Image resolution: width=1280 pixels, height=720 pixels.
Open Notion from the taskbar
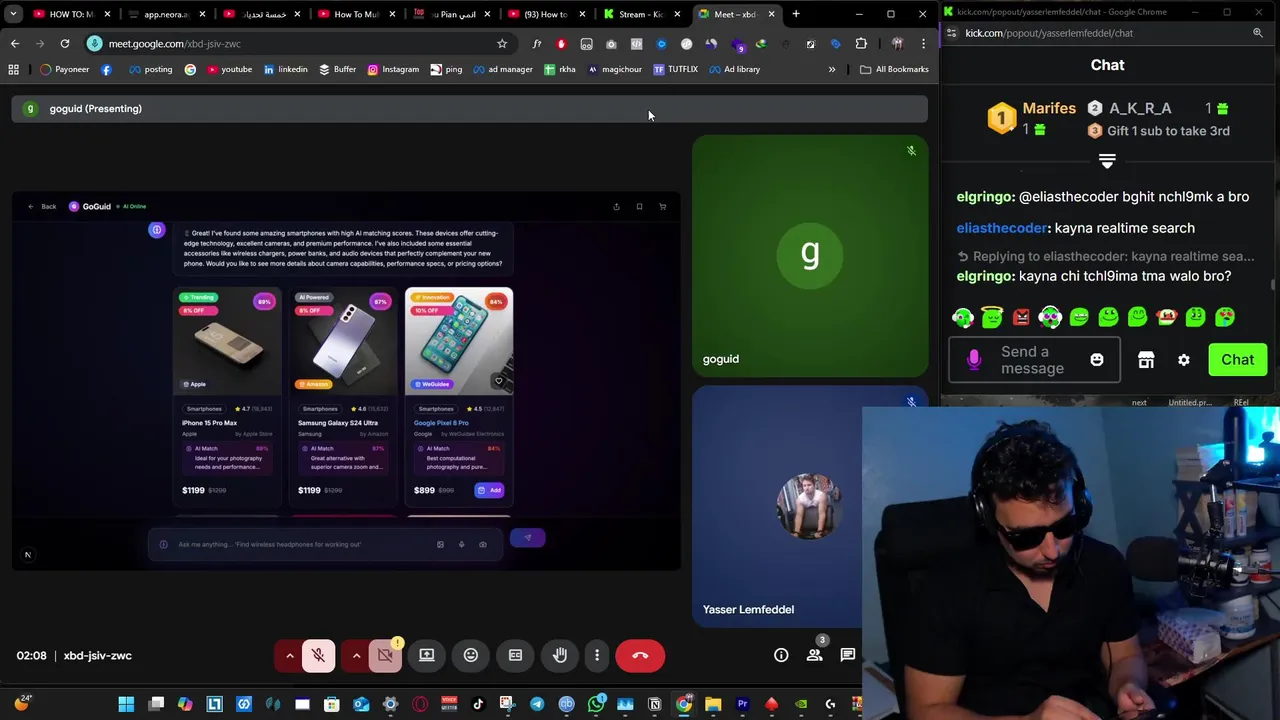655,704
